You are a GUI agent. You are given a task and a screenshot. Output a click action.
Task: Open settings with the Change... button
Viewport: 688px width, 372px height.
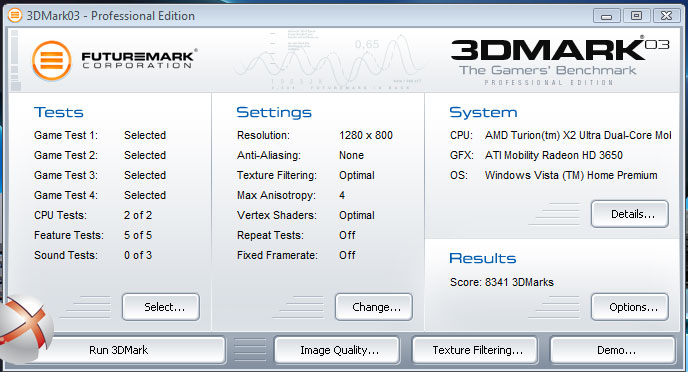pyautogui.click(x=374, y=307)
